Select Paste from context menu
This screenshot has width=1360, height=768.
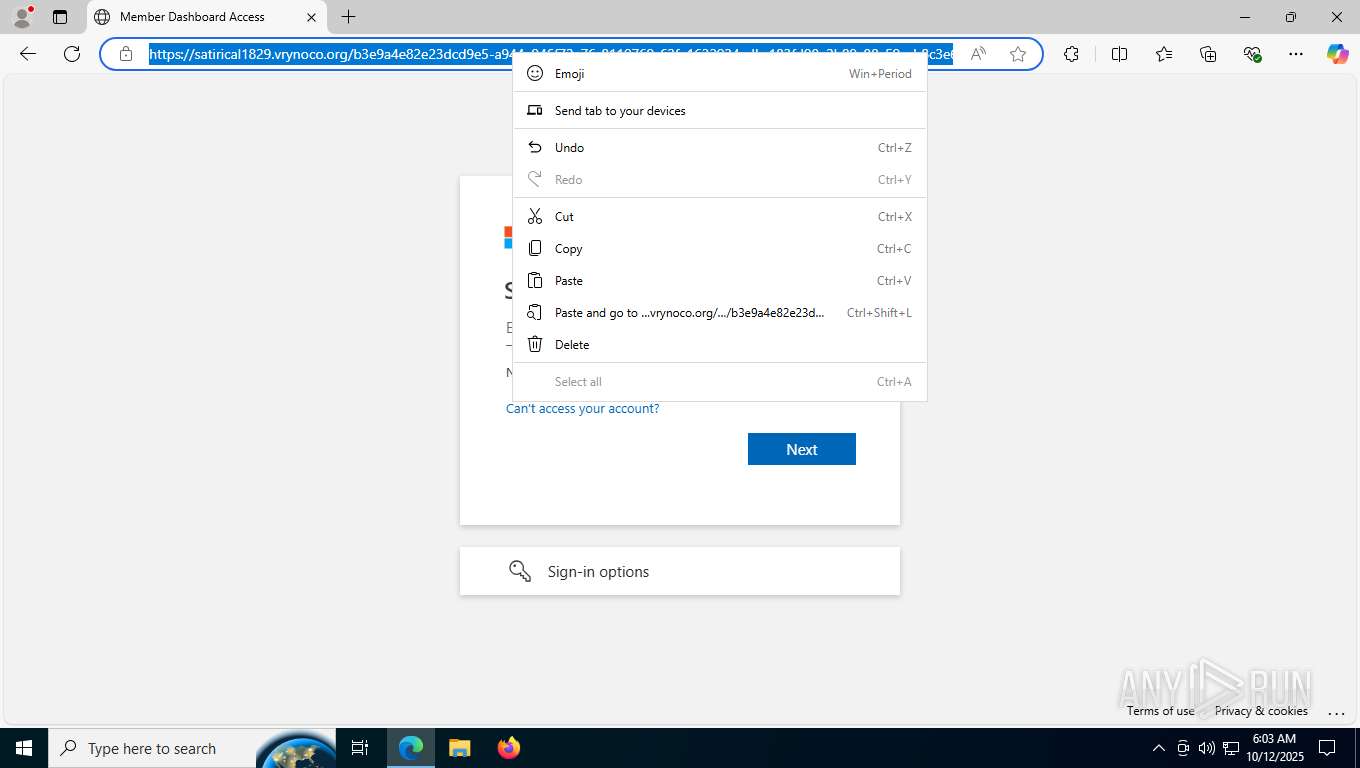[x=720, y=280]
